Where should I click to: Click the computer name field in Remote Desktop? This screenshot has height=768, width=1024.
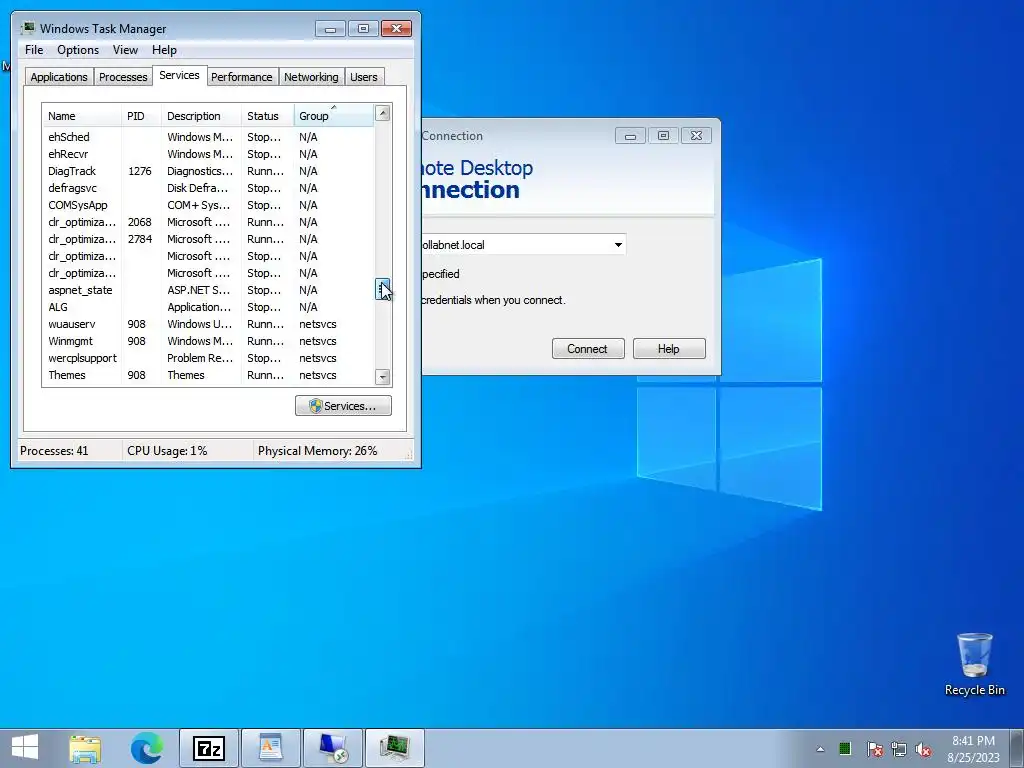(x=522, y=245)
